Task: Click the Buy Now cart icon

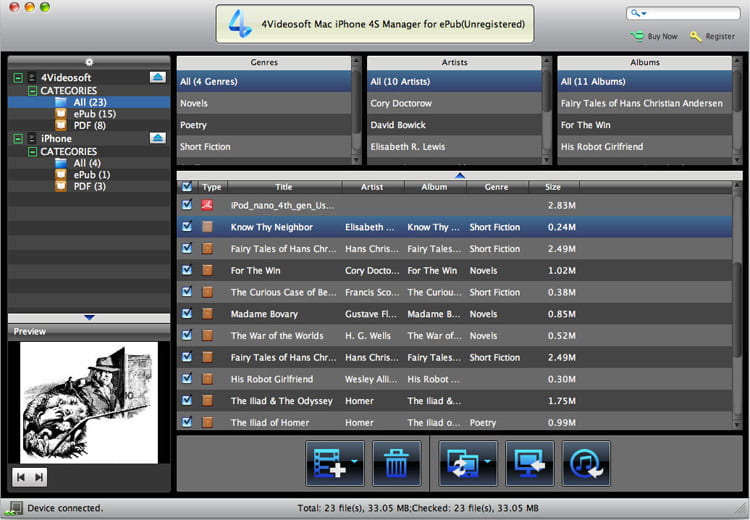Action: tap(637, 36)
